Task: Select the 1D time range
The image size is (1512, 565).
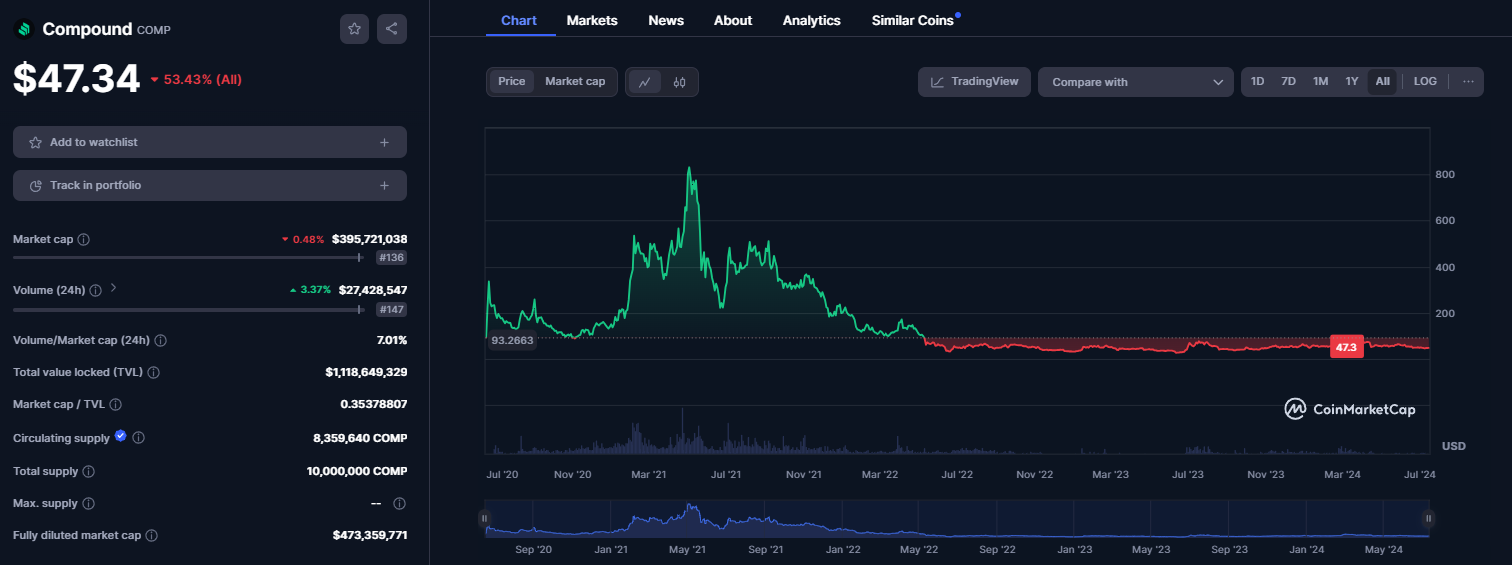Action: click(x=1257, y=82)
